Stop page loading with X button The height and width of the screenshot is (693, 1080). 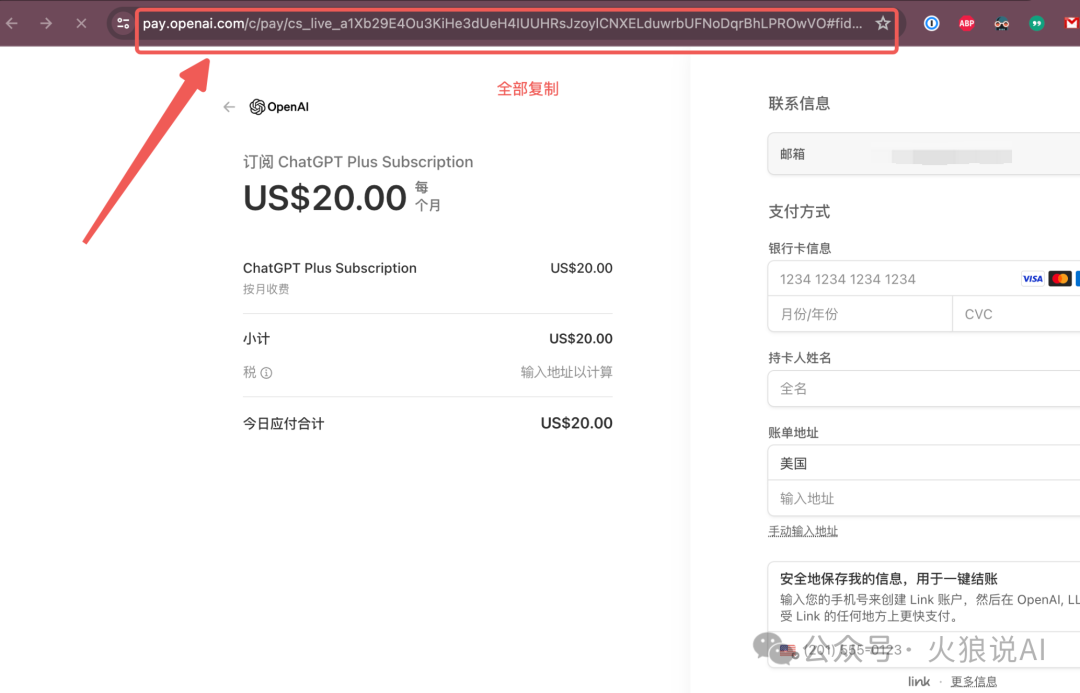coord(81,23)
